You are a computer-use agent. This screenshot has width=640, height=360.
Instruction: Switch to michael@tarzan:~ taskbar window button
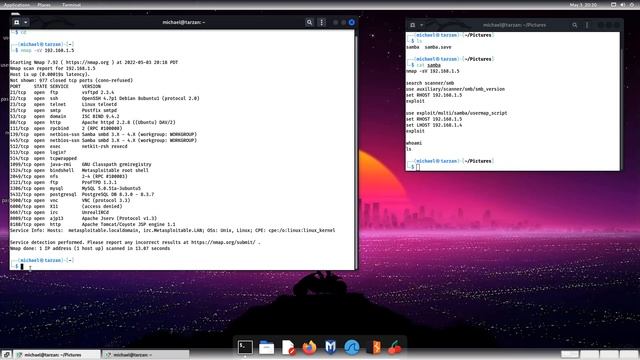pos(146,355)
